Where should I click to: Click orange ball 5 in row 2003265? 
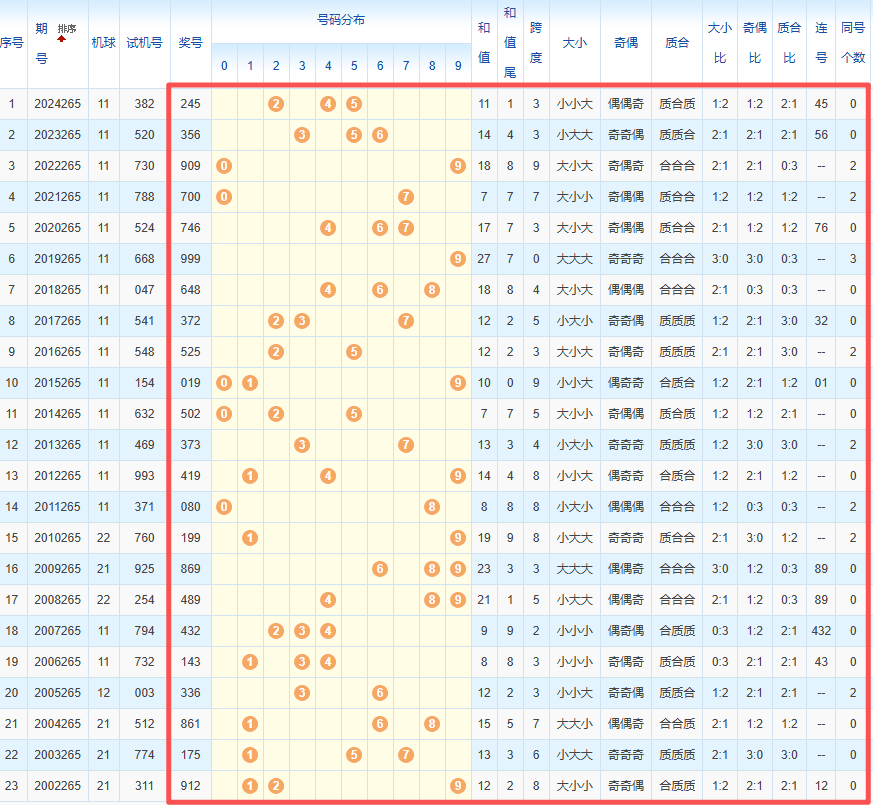(354, 755)
